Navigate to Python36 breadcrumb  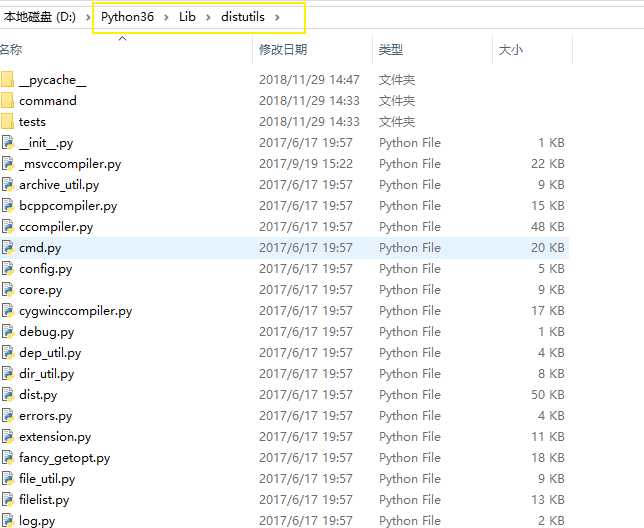[x=127, y=17]
